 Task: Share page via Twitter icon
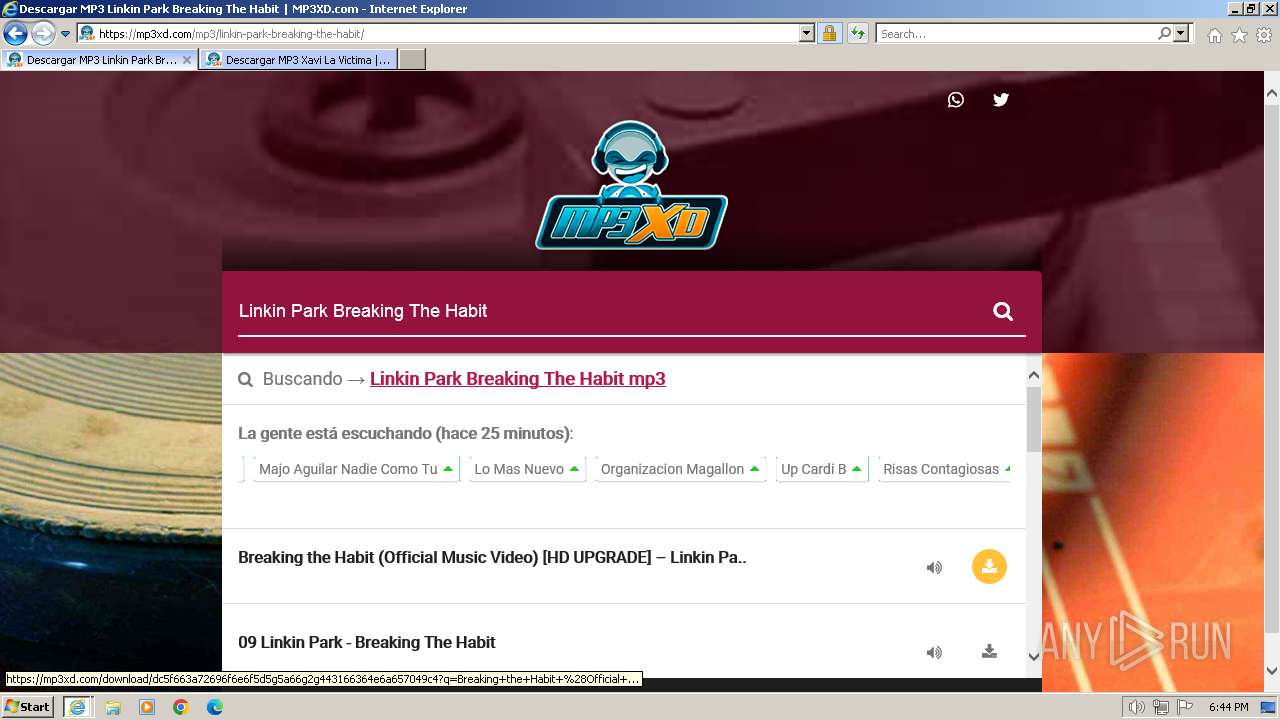coord(1001,99)
